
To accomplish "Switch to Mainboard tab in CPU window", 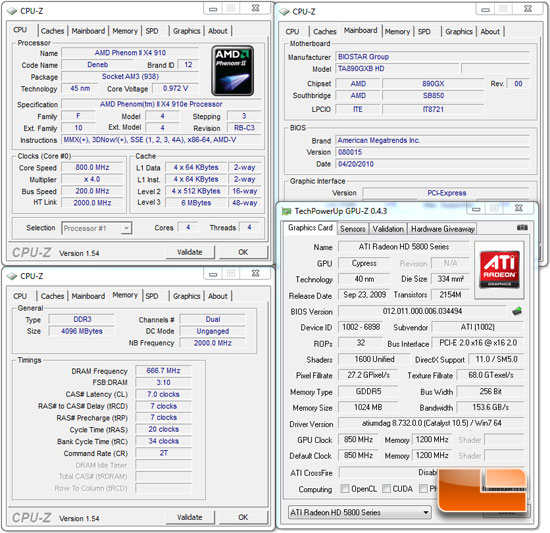I will [x=88, y=31].
